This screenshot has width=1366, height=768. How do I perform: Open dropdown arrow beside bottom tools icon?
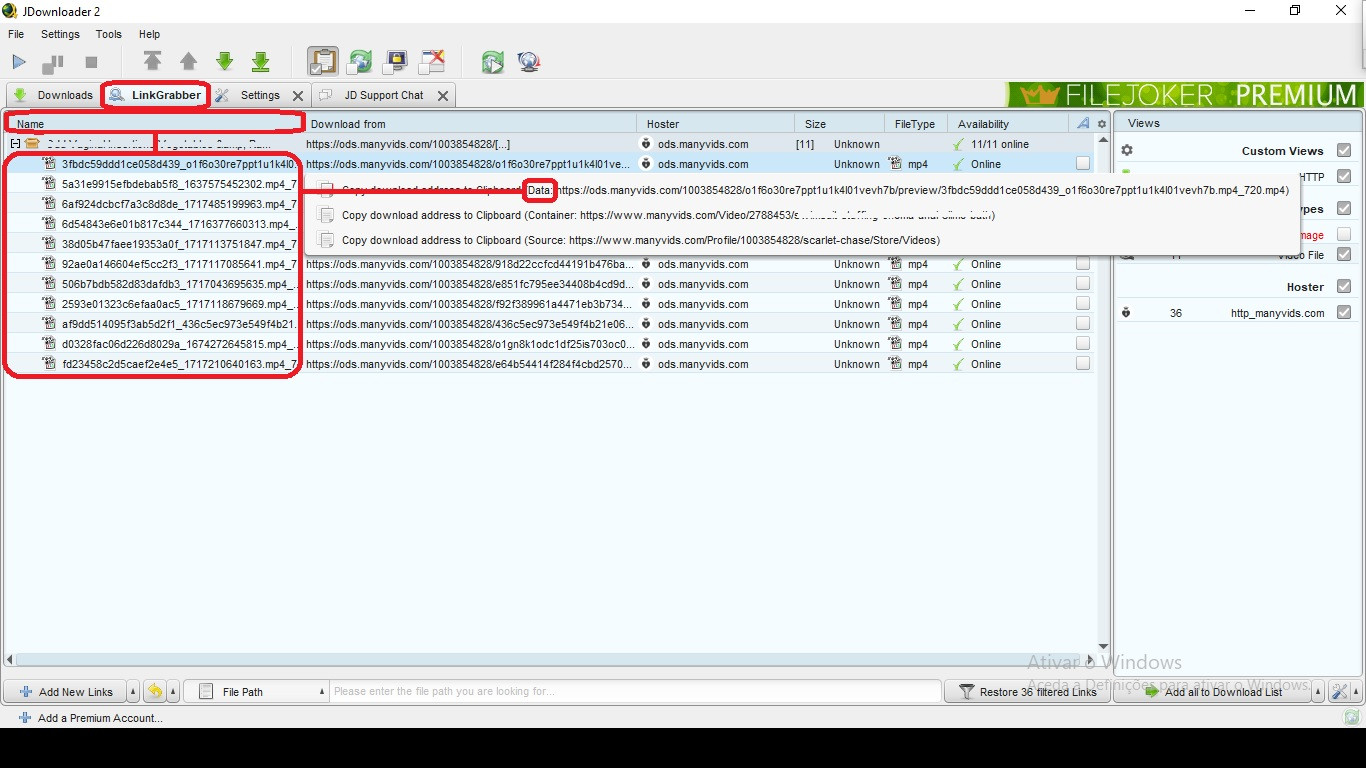click(1355, 692)
